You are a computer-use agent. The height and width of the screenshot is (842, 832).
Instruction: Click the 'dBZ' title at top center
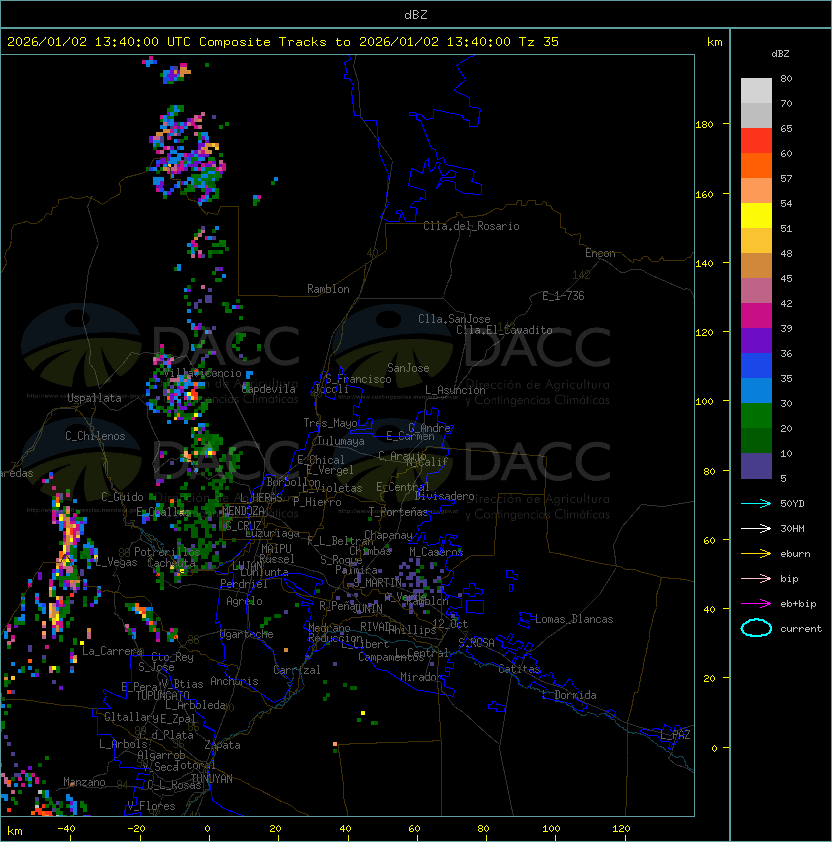(416, 14)
